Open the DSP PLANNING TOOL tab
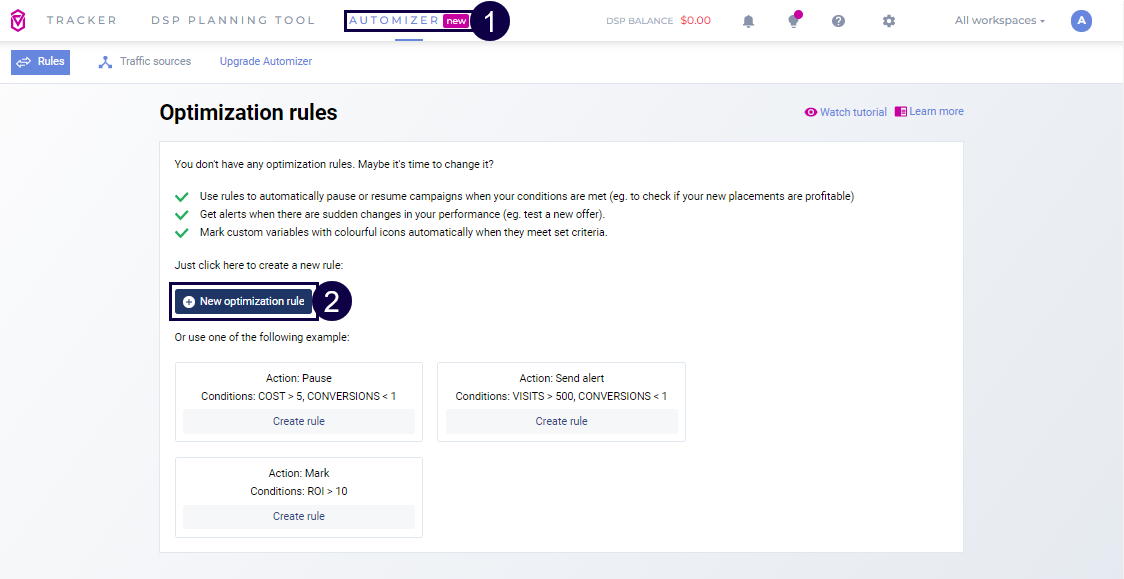 pyautogui.click(x=232, y=20)
